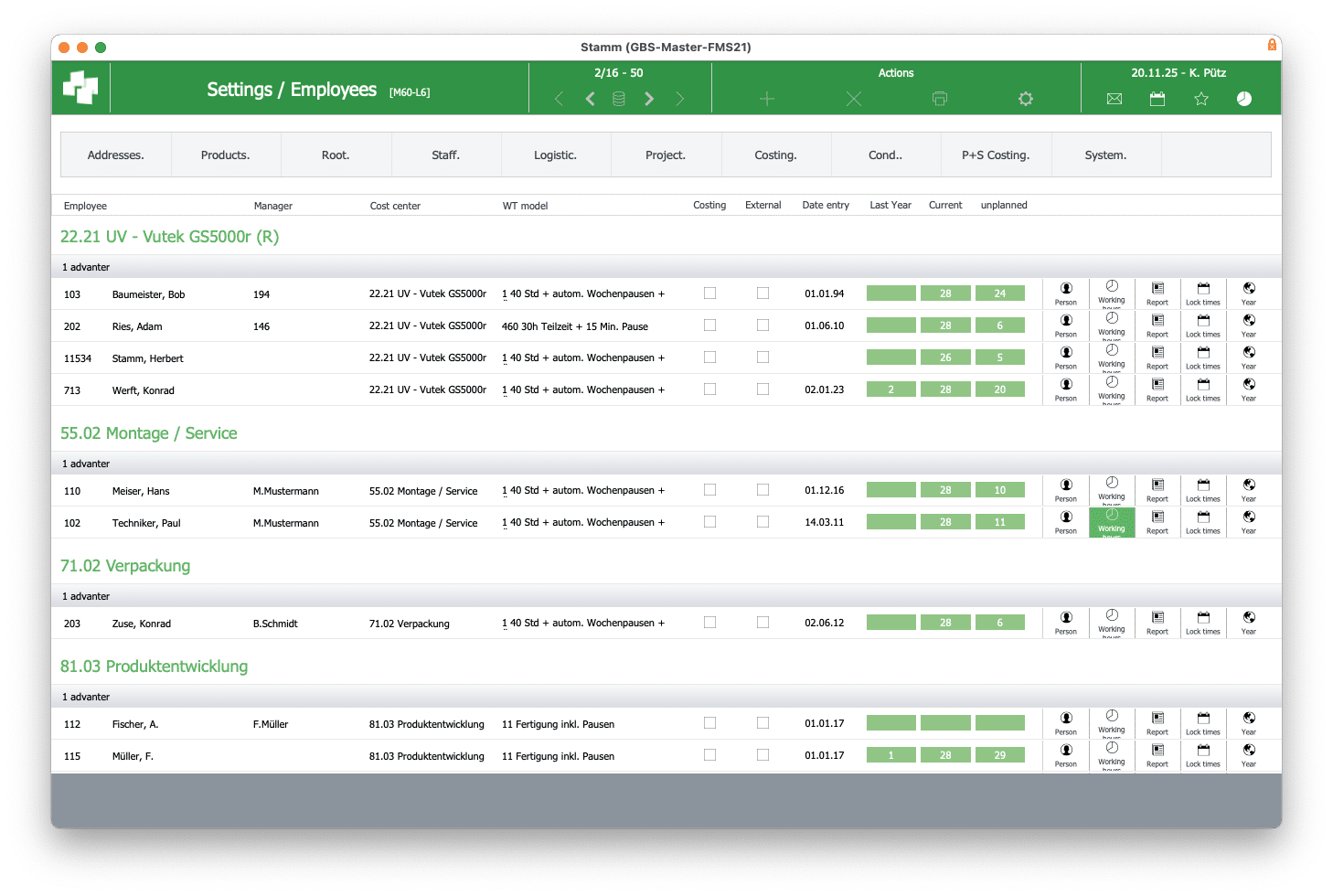
Task: Switch to the Staff. tab
Action: [x=445, y=155]
